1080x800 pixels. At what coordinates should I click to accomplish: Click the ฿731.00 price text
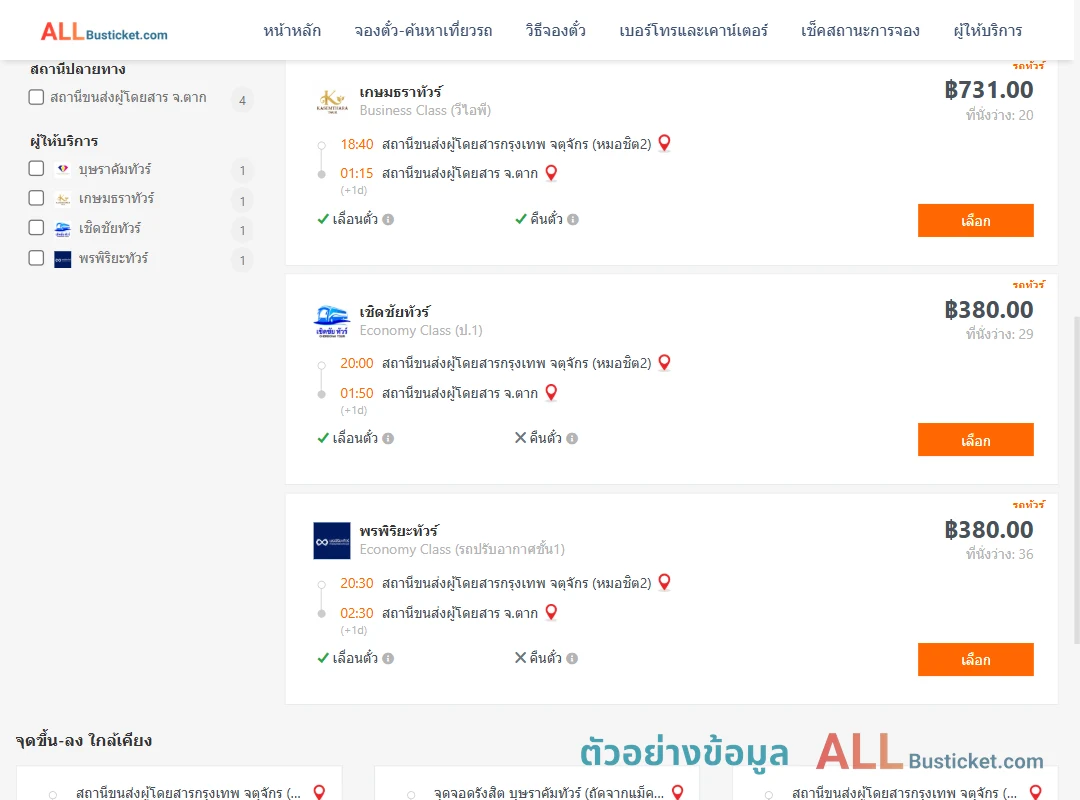click(x=988, y=90)
